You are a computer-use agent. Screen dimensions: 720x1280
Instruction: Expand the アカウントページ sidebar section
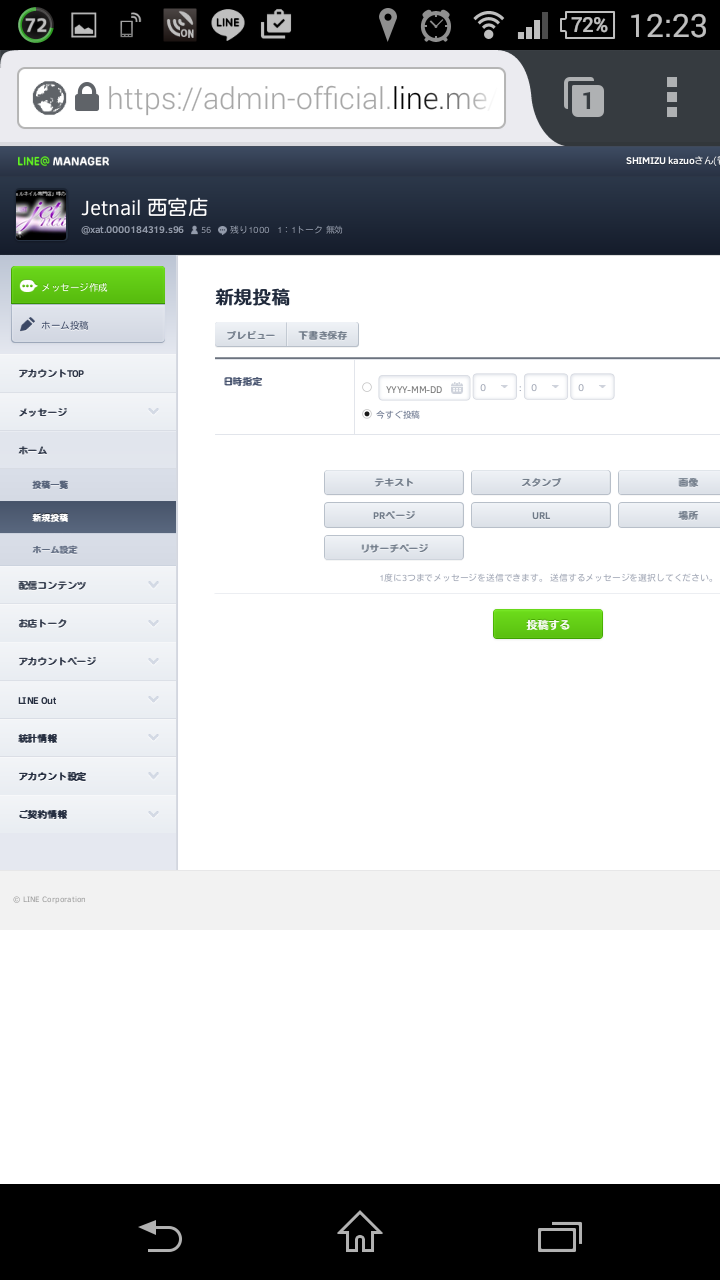point(88,661)
